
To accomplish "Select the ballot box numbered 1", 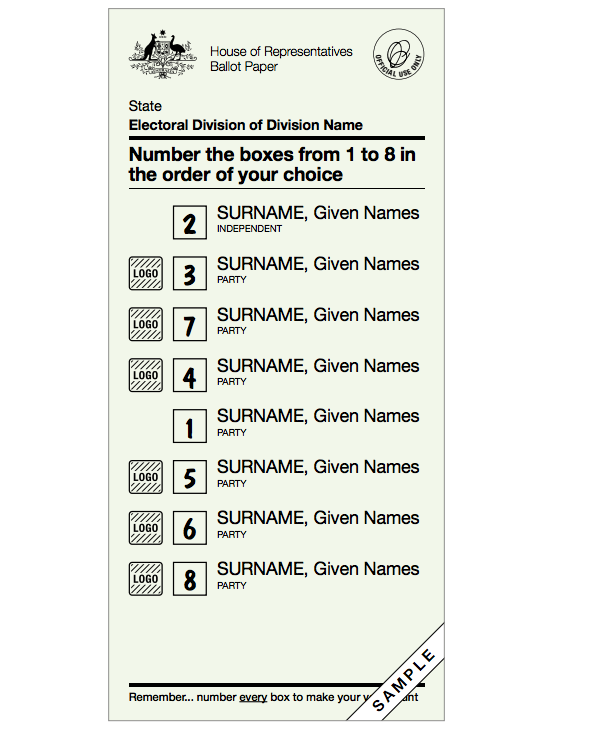I will point(190,426).
